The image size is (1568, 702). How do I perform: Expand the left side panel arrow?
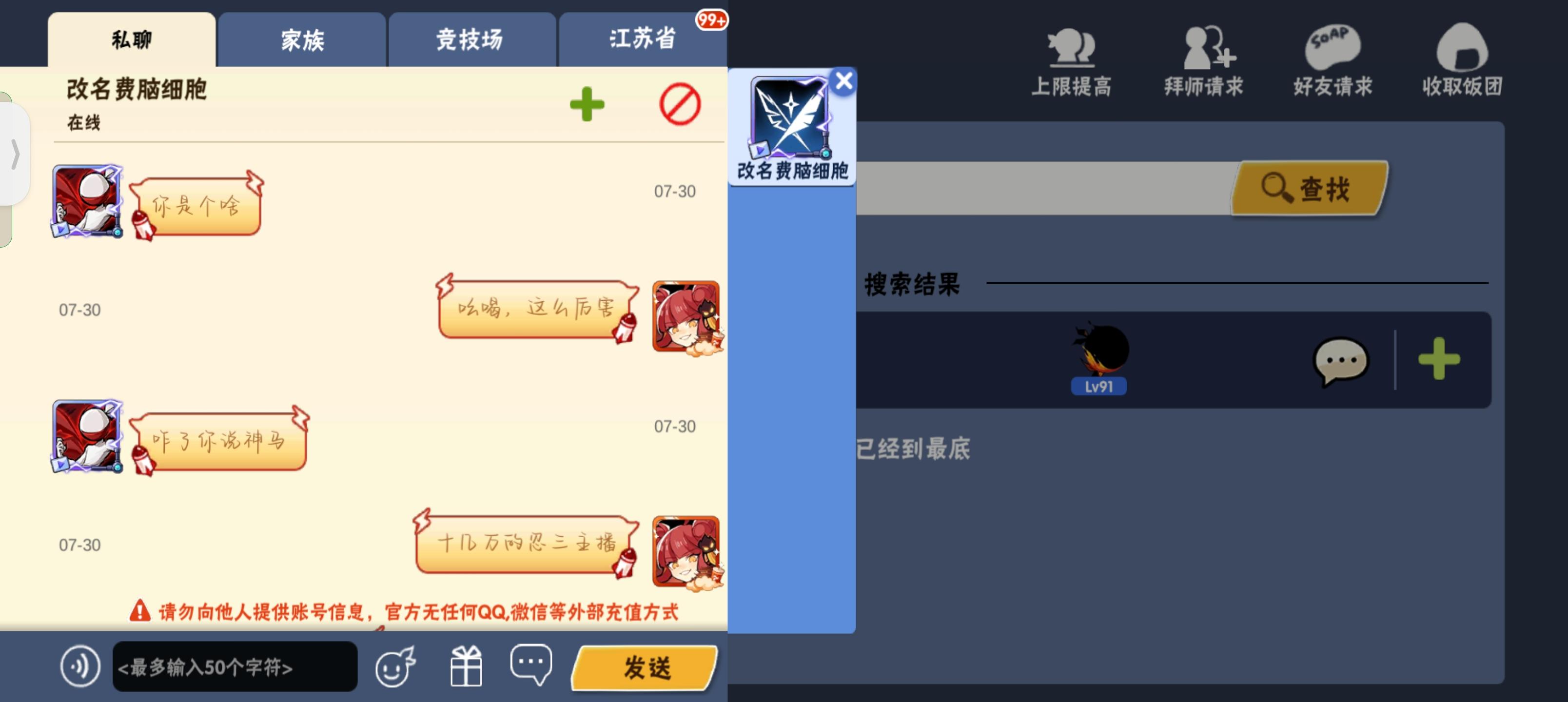point(15,154)
